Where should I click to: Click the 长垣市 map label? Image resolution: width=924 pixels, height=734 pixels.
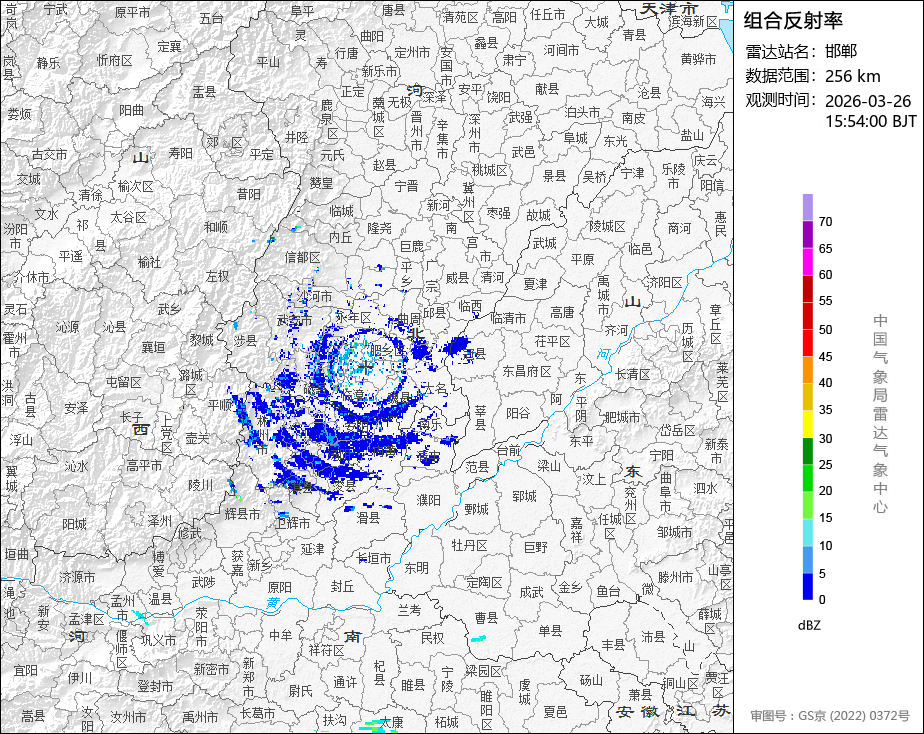pos(374,557)
